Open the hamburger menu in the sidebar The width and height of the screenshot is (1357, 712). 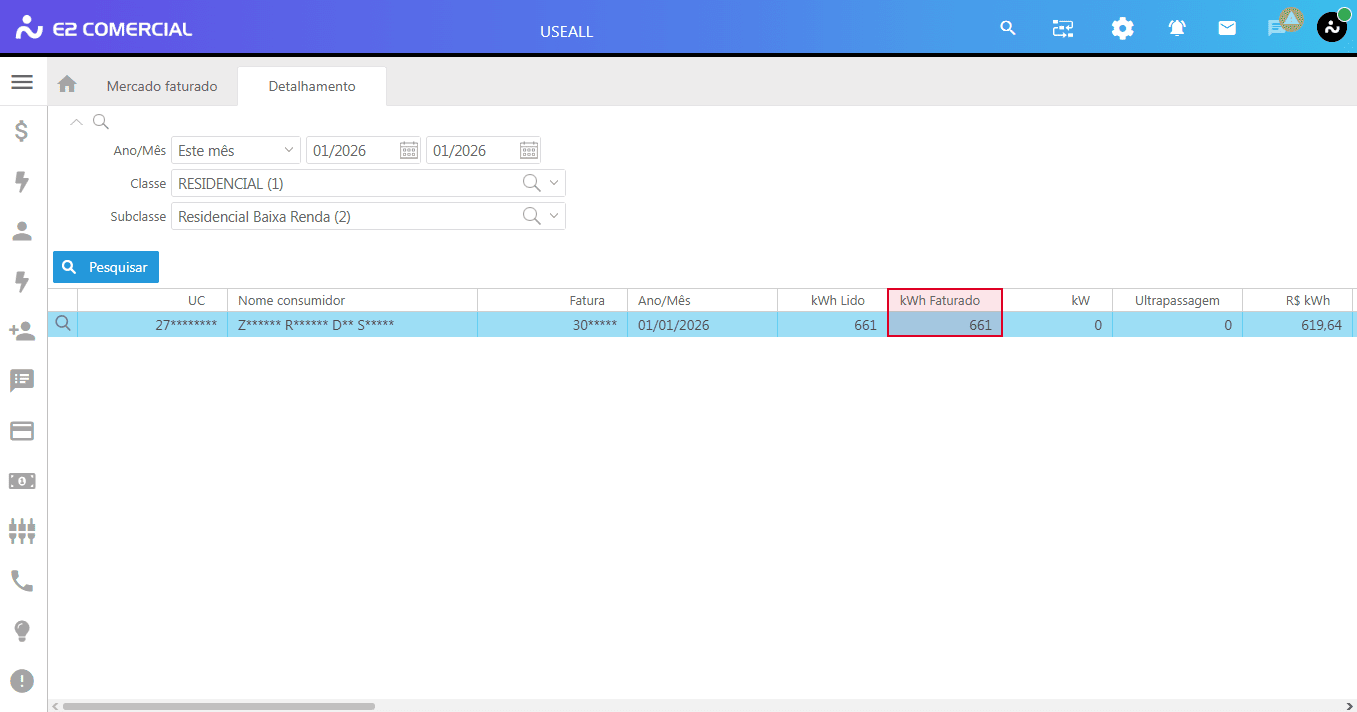click(x=22, y=82)
